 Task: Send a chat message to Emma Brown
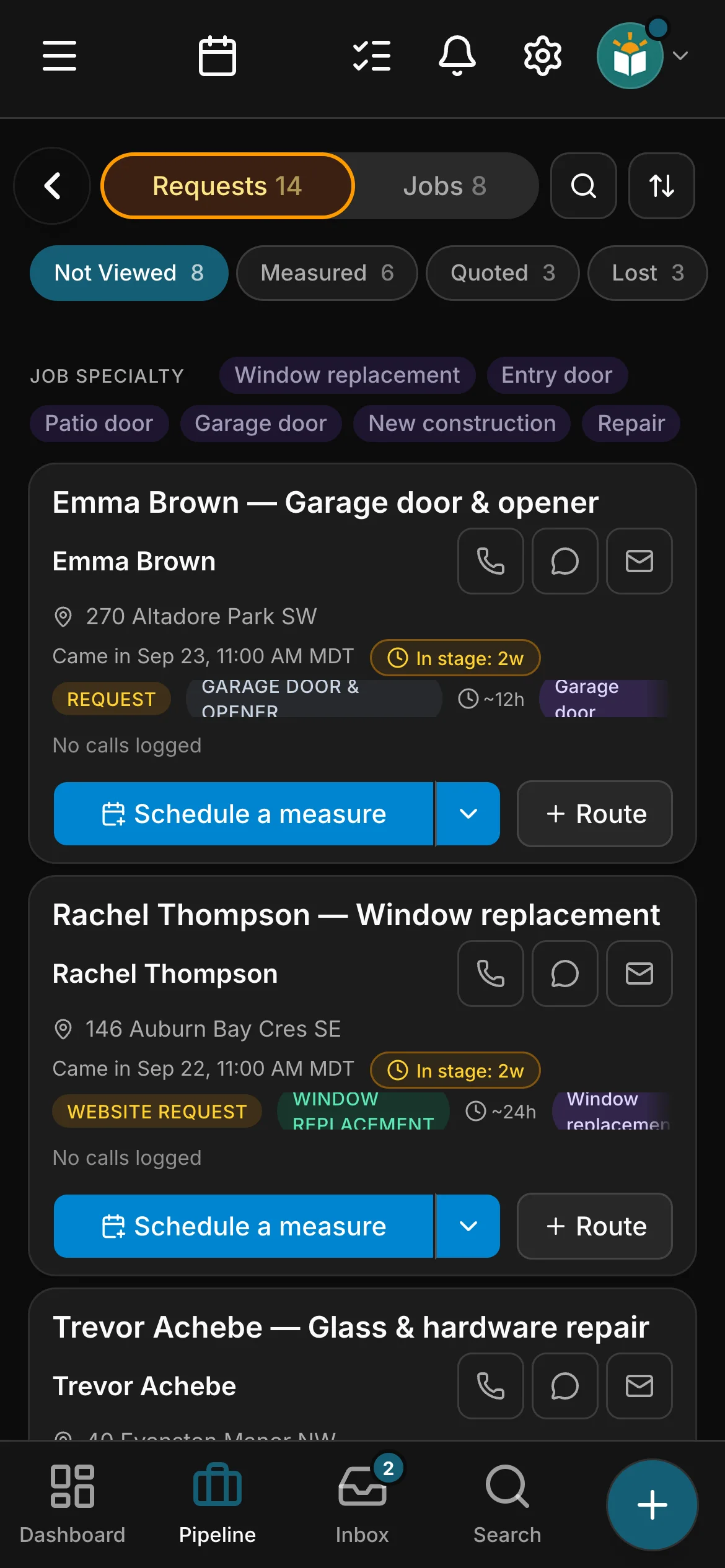pyautogui.click(x=565, y=561)
